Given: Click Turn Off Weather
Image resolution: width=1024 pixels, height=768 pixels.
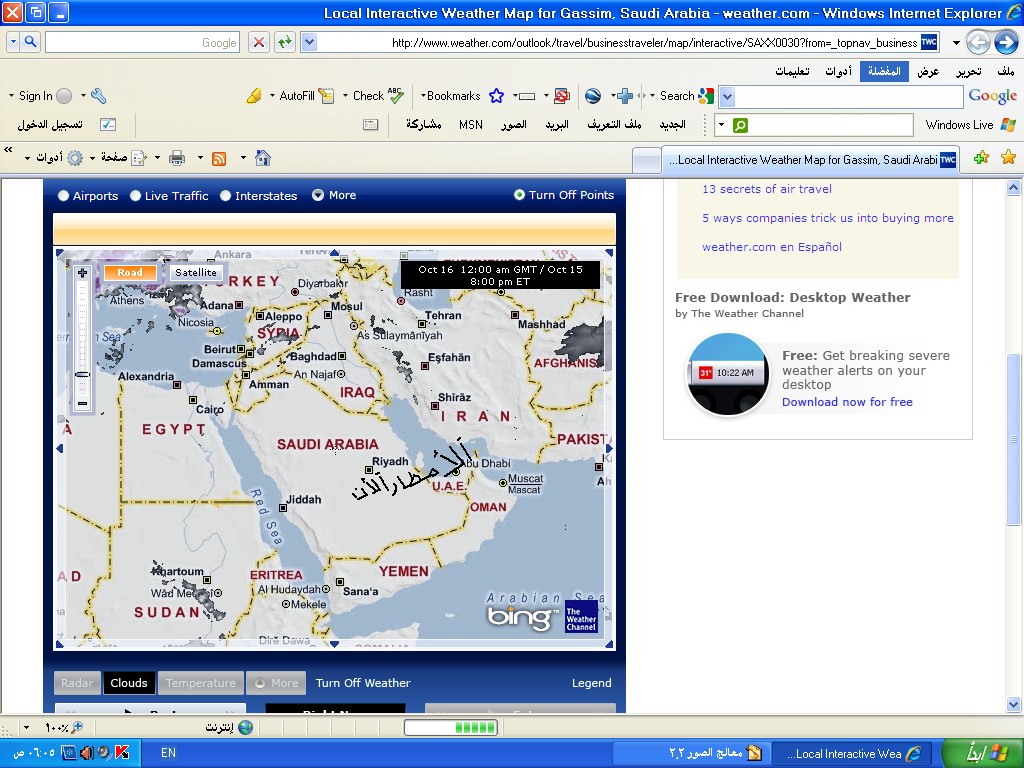Looking at the screenshot, I should pyautogui.click(x=363, y=683).
